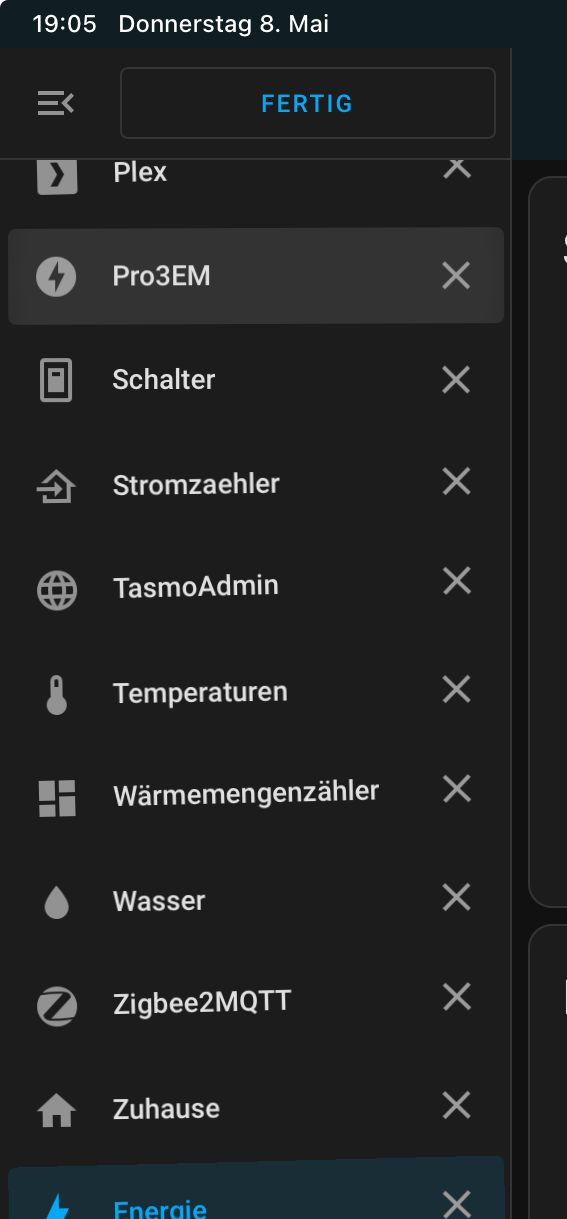Select the Stromzaehler icon

(57, 484)
